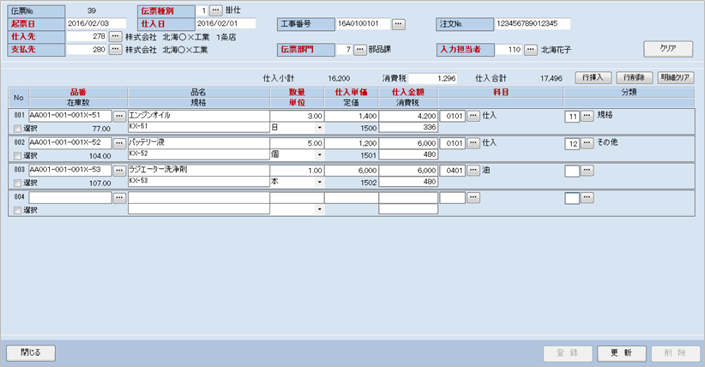The height and width of the screenshot is (367, 705).
Task: Click the 更新 button
Action: coord(621,353)
